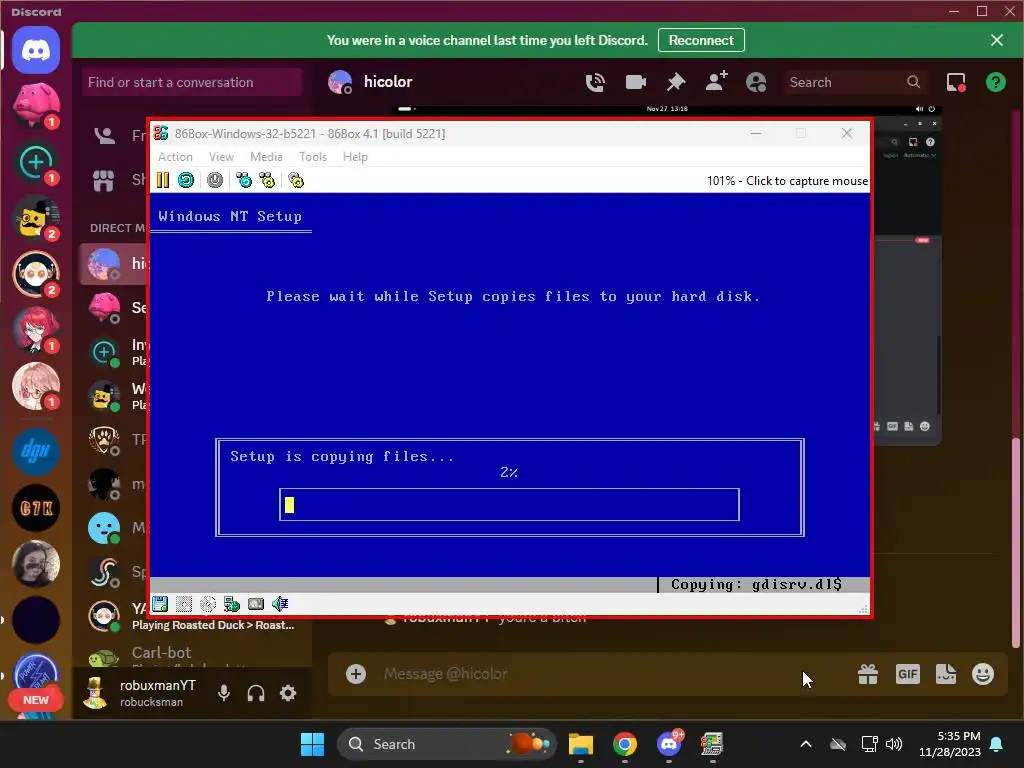Click the hard disk status bar icon
Viewport: 1024px width, 768px height.
click(x=256, y=604)
